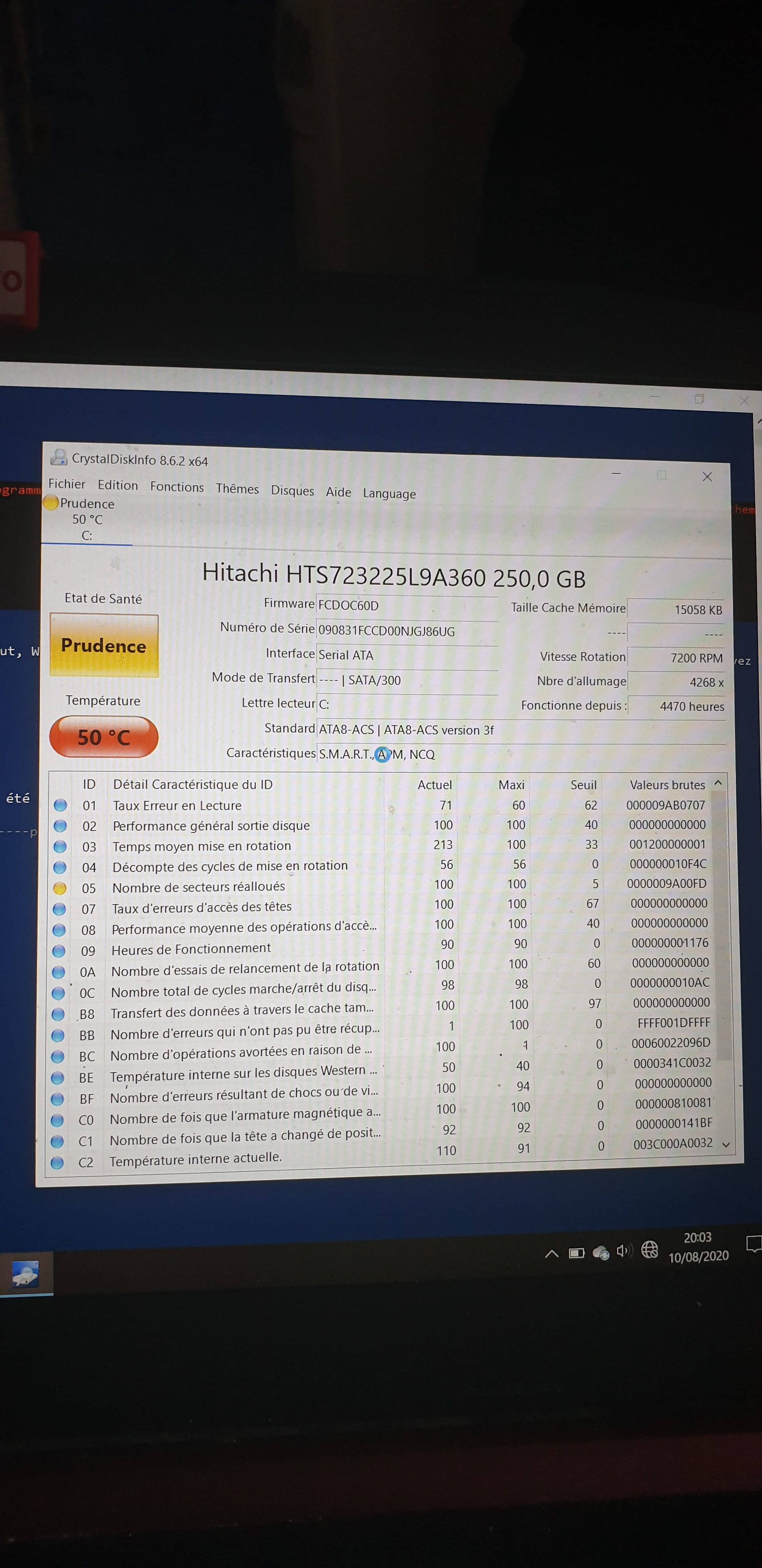Click the blue status dot for ID 07

(59, 909)
